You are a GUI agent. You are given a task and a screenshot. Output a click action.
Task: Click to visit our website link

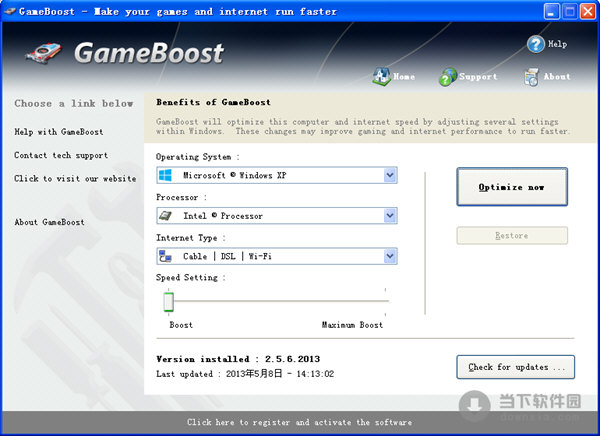click(x=75, y=179)
